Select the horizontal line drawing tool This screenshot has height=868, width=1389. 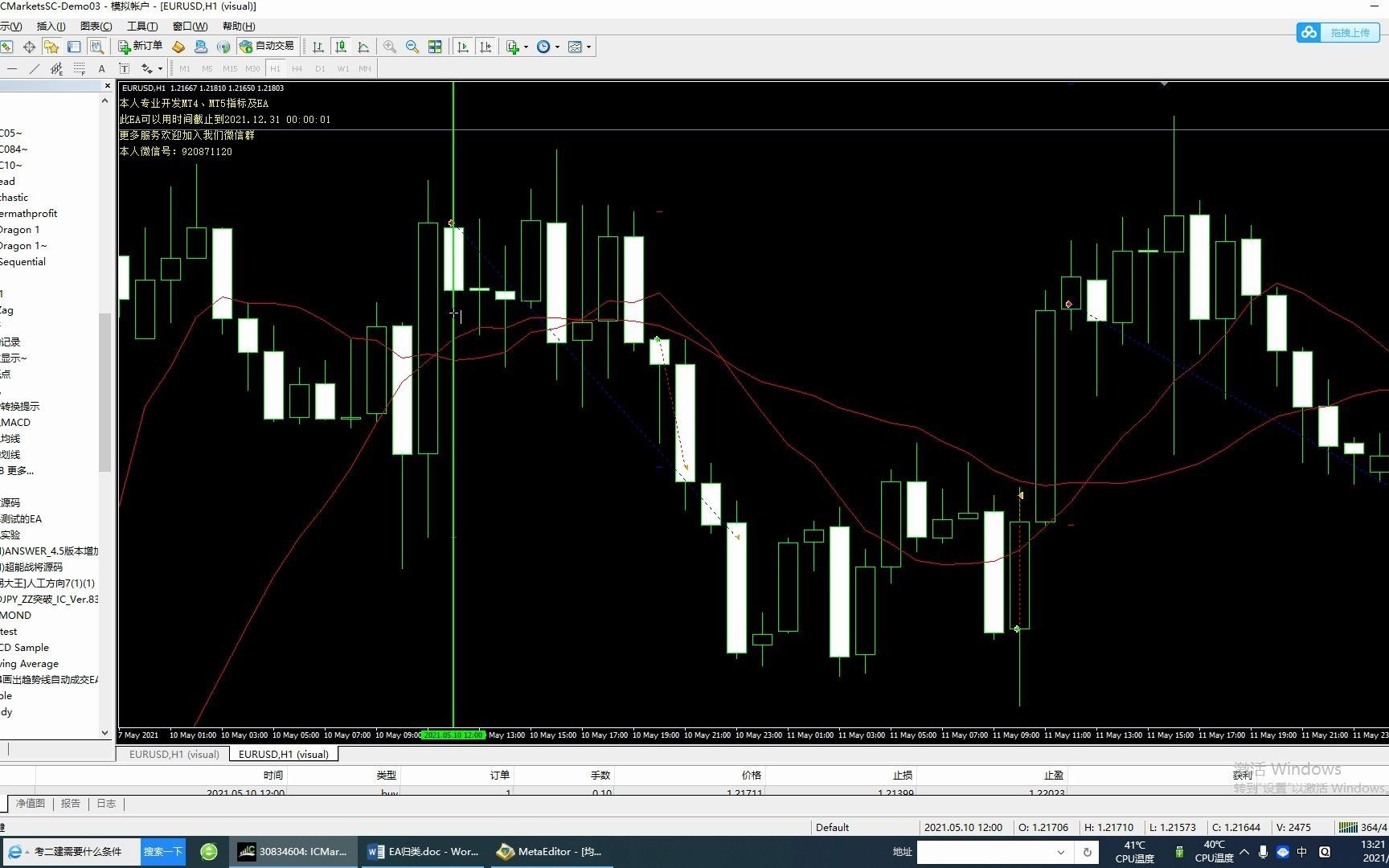pos(11,68)
